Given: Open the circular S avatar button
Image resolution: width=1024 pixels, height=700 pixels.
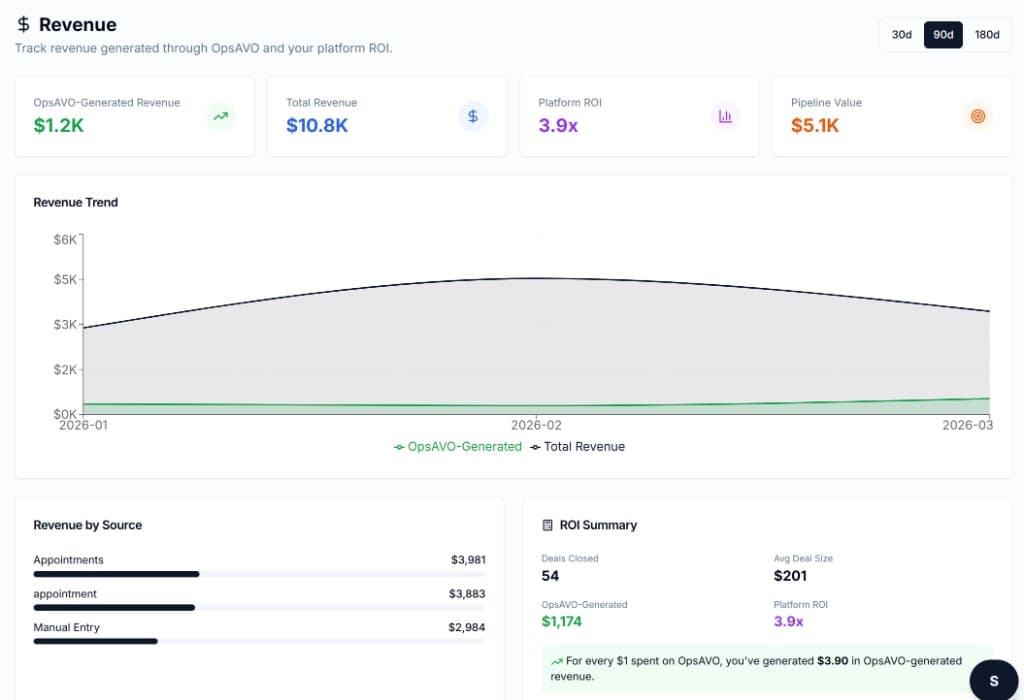Looking at the screenshot, I should coord(993,679).
